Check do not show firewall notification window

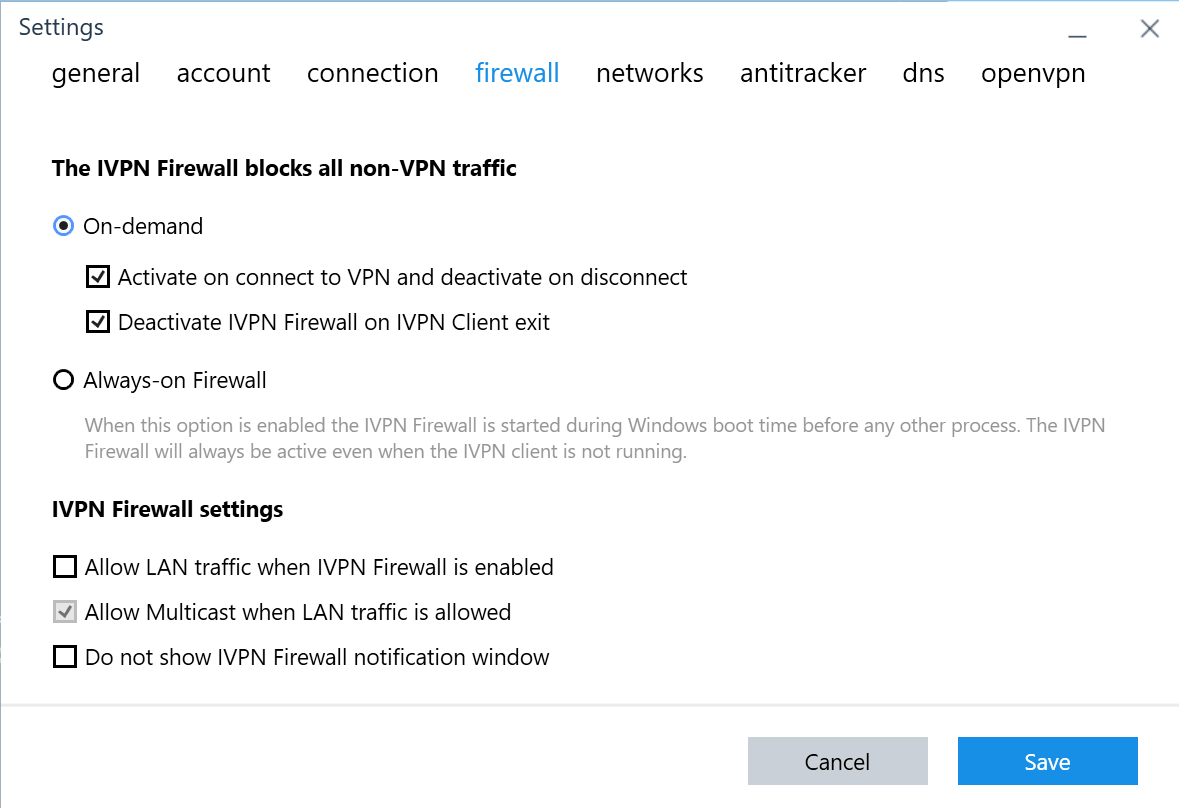point(64,656)
